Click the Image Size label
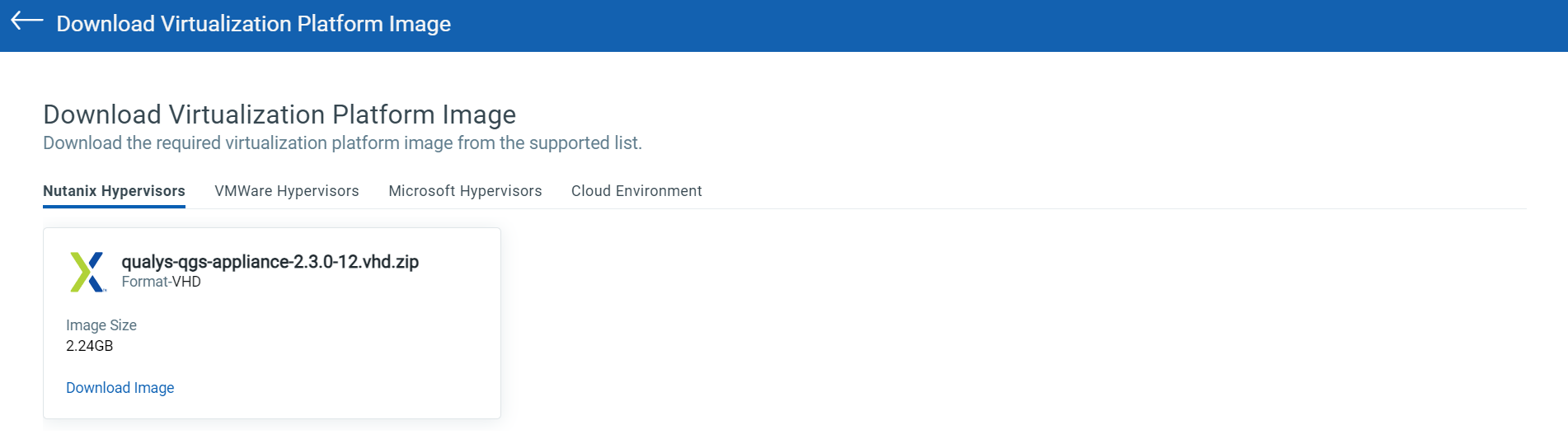1568x439 pixels. [101, 325]
